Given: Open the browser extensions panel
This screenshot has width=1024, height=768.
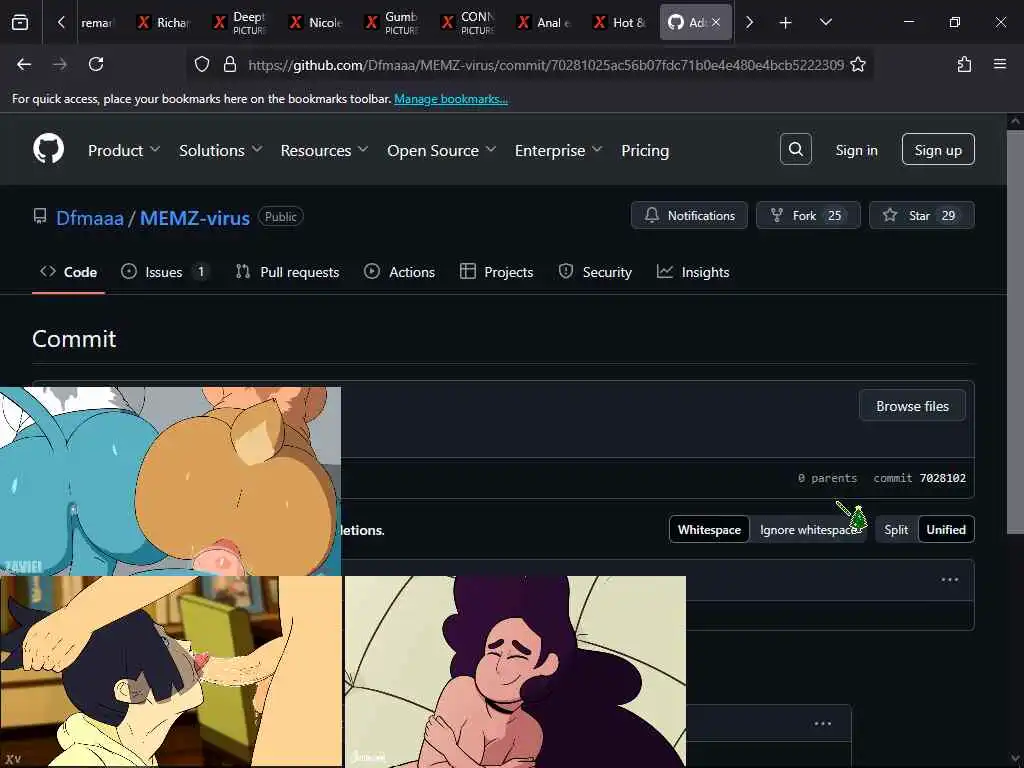Looking at the screenshot, I should [x=964, y=64].
